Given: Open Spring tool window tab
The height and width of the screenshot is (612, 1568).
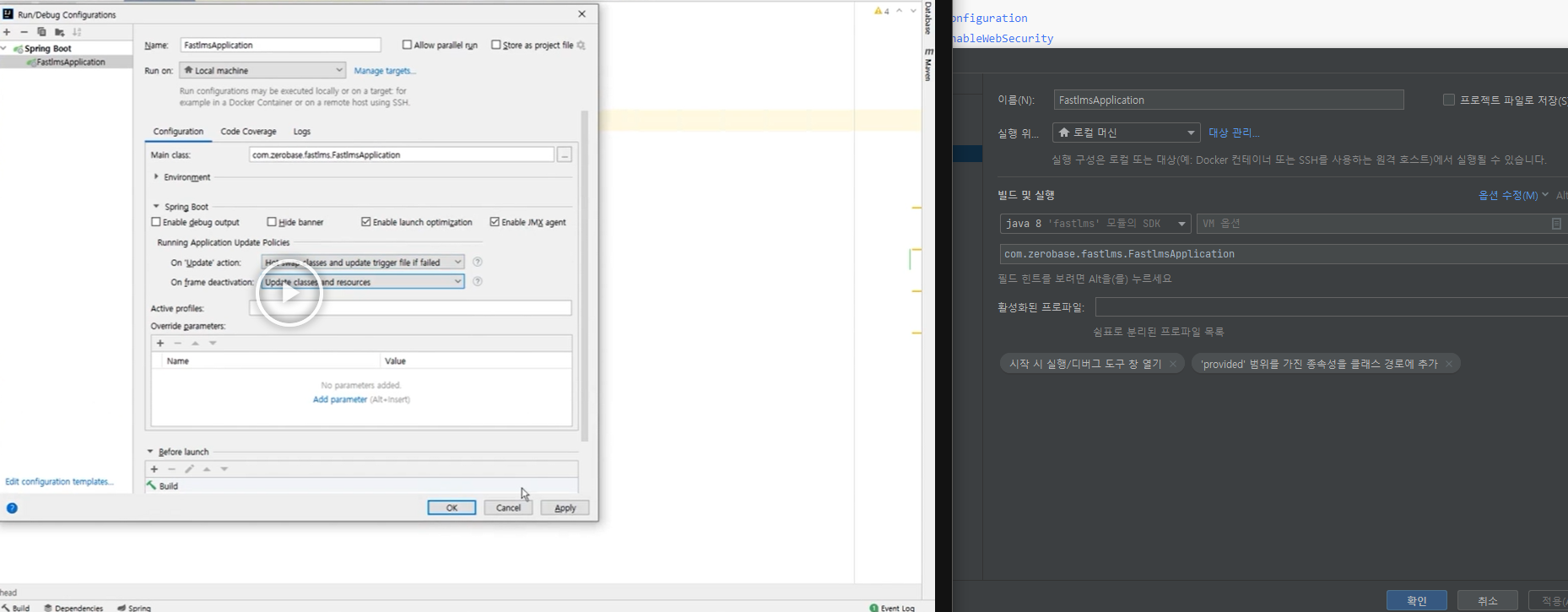Looking at the screenshot, I should click(134, 608).
